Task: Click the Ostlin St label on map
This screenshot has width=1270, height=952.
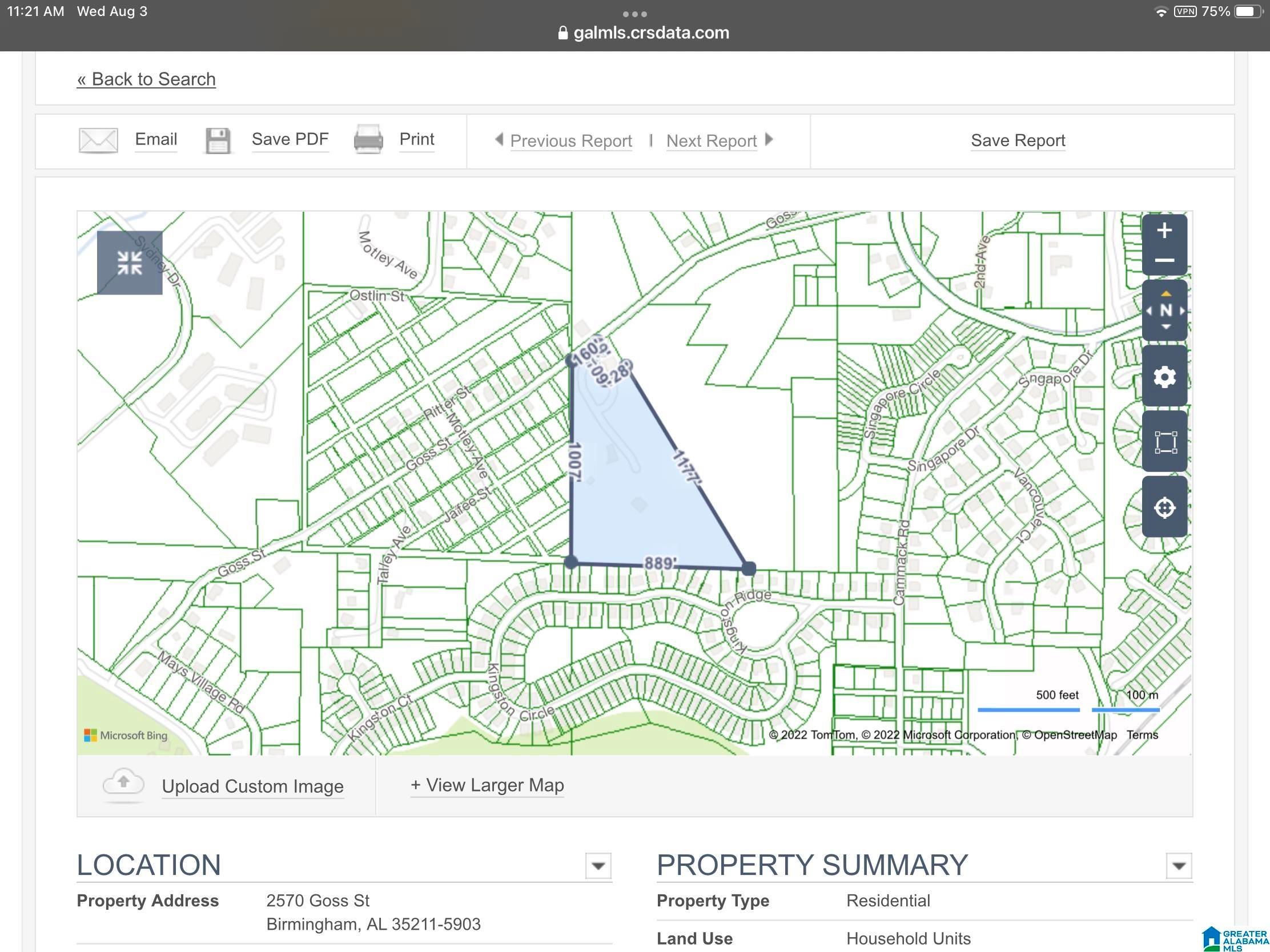Action: tap(377, 296)
